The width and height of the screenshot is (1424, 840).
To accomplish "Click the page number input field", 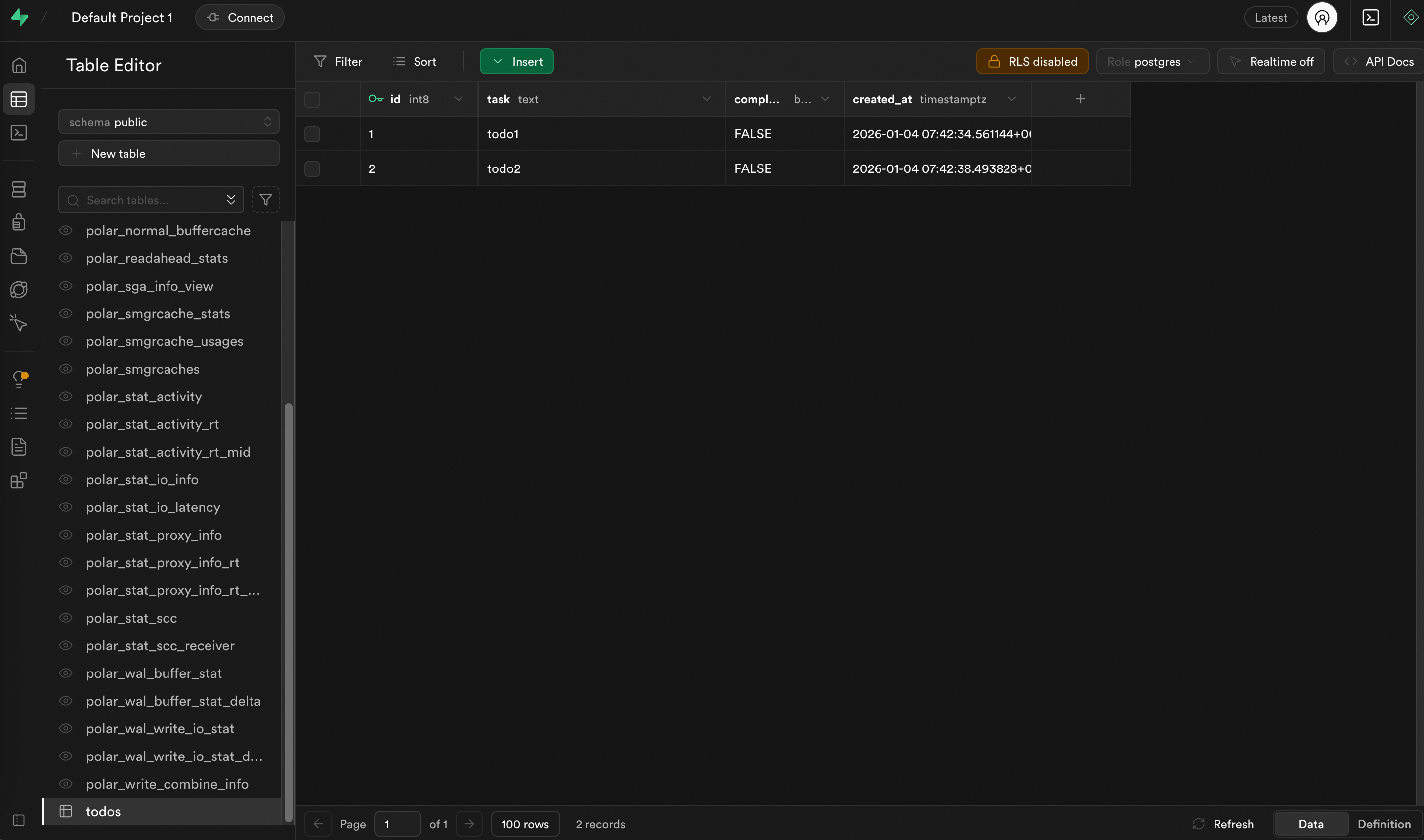I will click(x=397, y=824).
